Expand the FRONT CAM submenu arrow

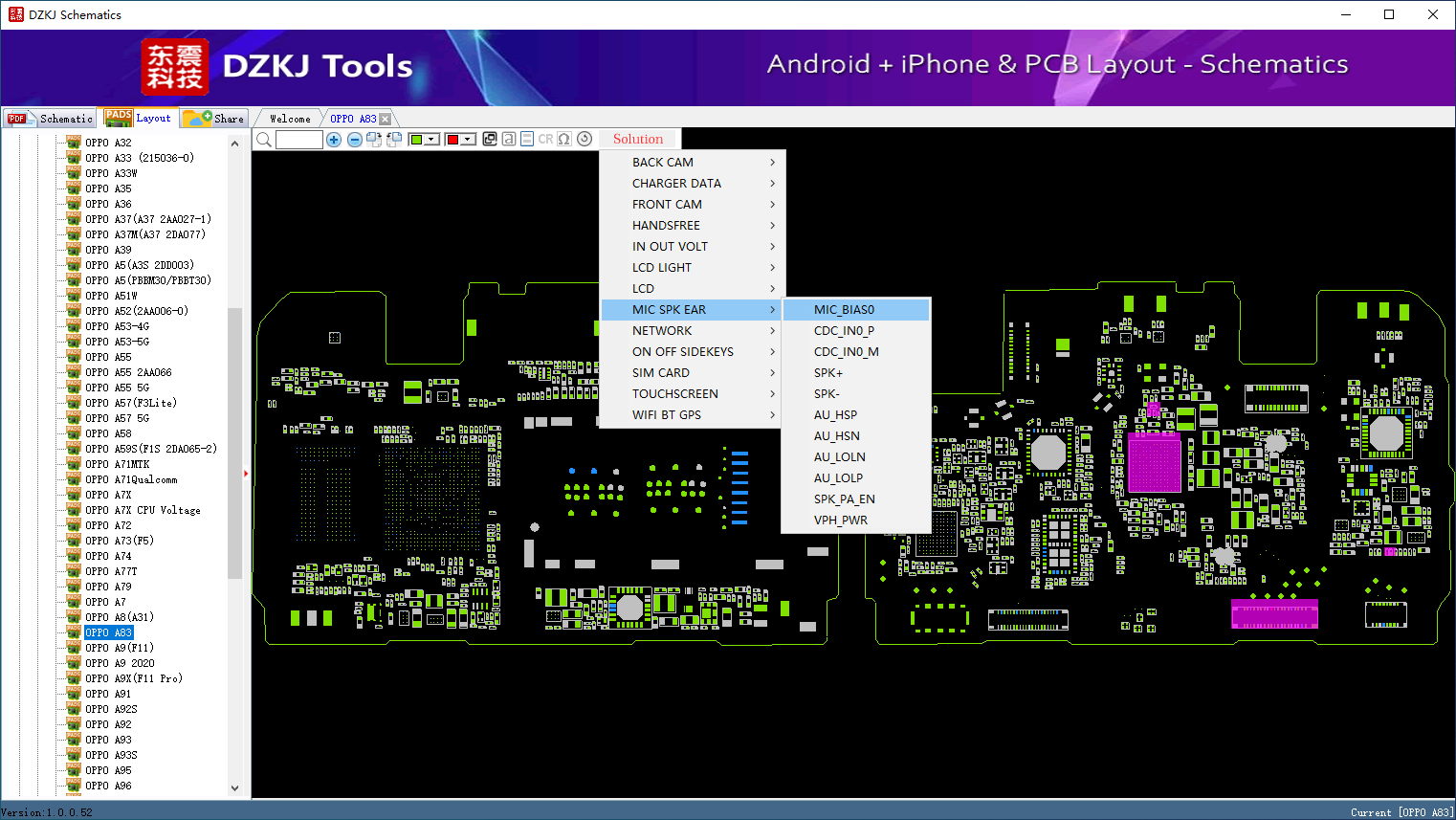pos(773,205)
